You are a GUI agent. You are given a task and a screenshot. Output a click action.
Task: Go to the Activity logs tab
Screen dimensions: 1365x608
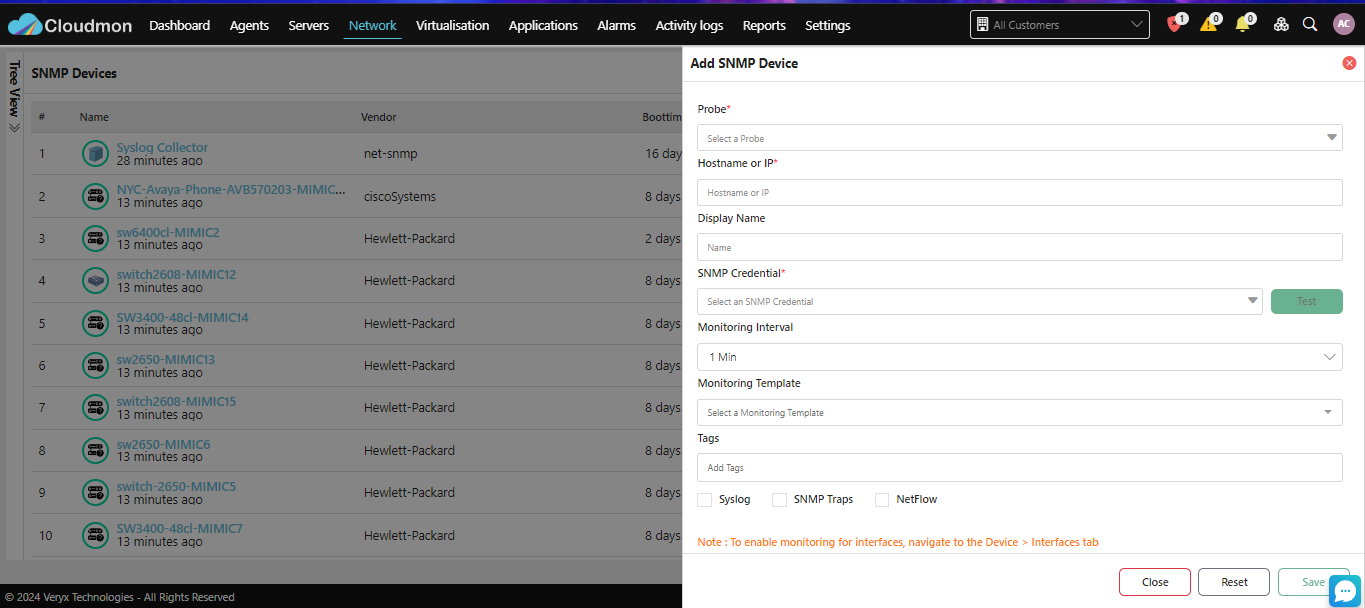click(x=689, y=25)
